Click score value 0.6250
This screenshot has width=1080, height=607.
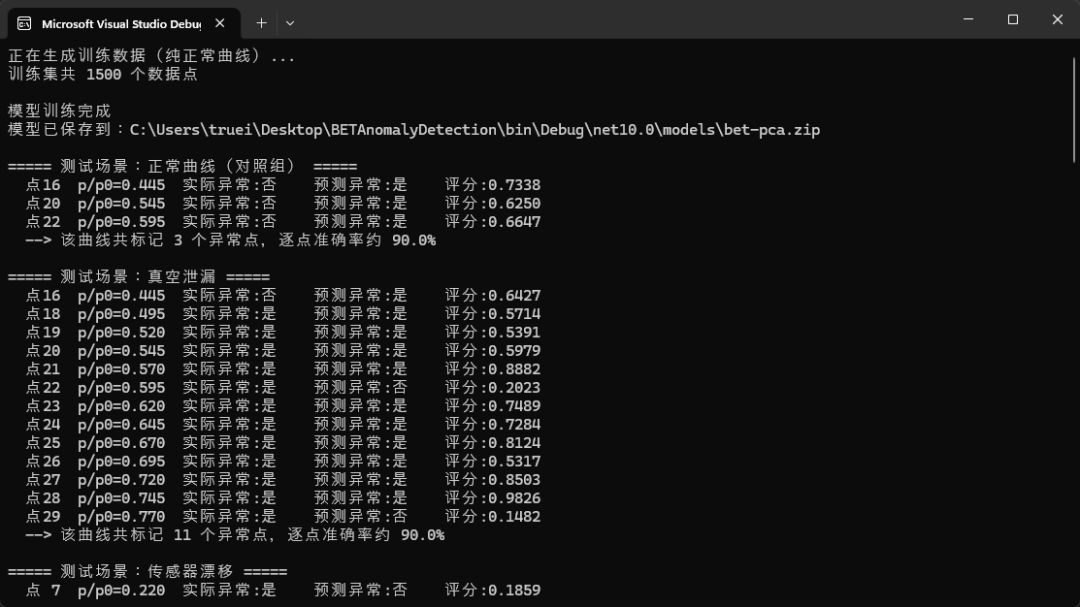pos(514,203)
